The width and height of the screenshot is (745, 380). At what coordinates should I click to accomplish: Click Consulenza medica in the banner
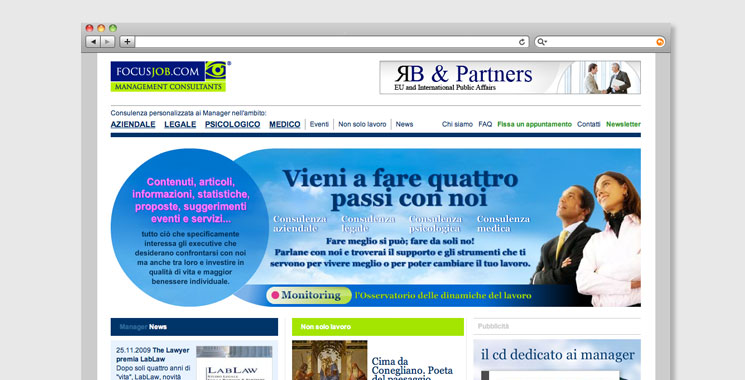[503, 224]
